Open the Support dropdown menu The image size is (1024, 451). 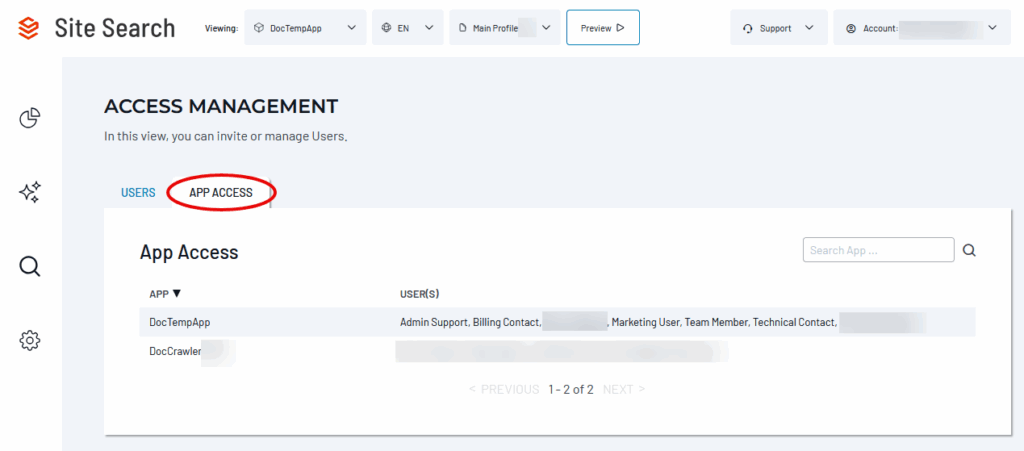778,28
